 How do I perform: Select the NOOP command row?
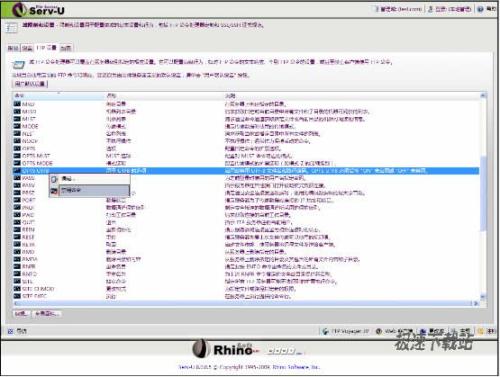(x=246, y=141)
